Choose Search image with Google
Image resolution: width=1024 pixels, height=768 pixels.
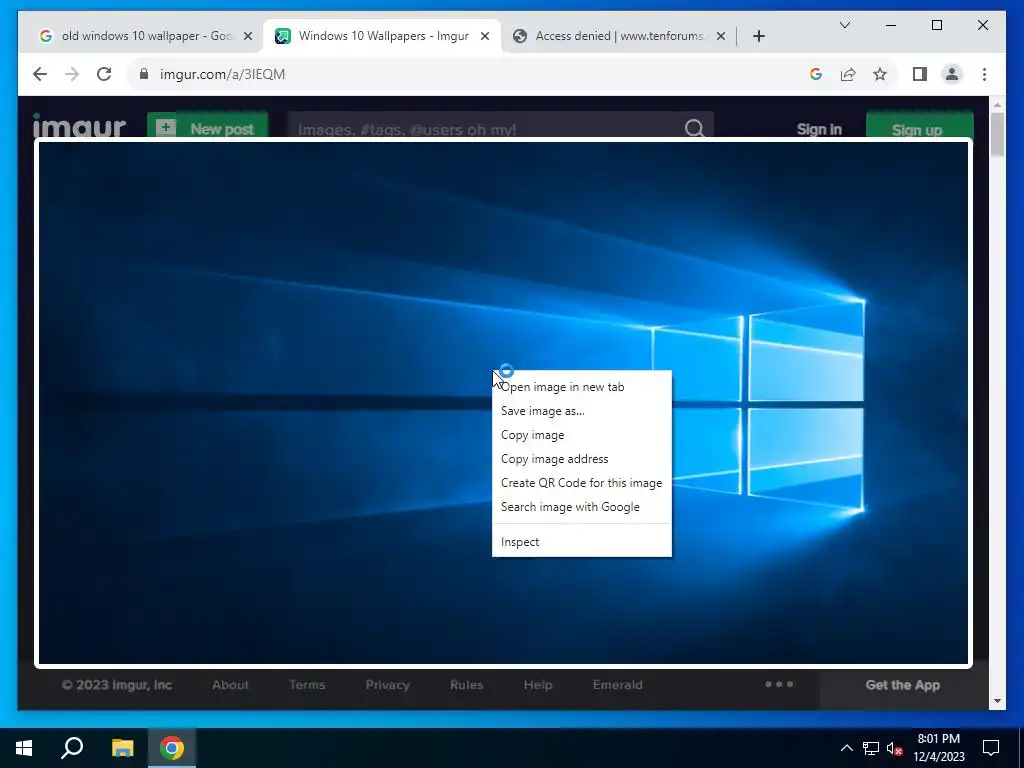point(581,507)
